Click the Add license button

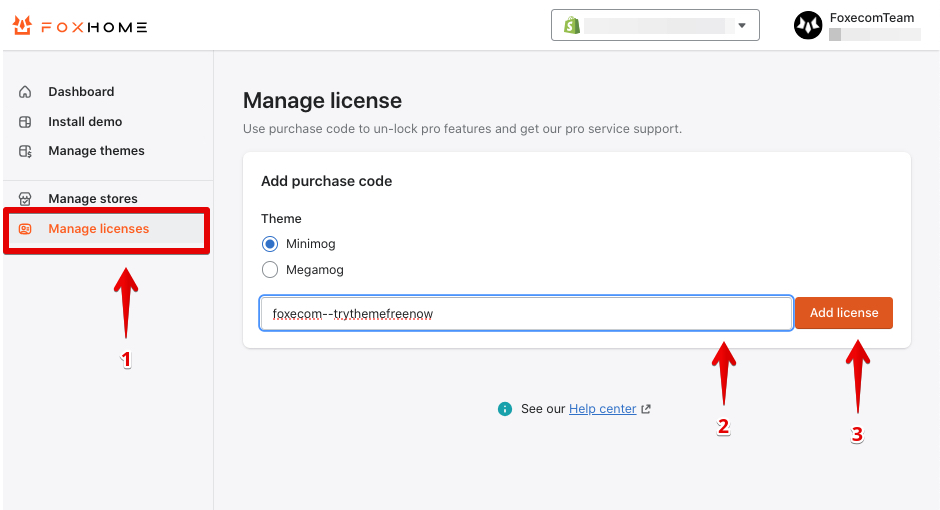click(843, 313)
